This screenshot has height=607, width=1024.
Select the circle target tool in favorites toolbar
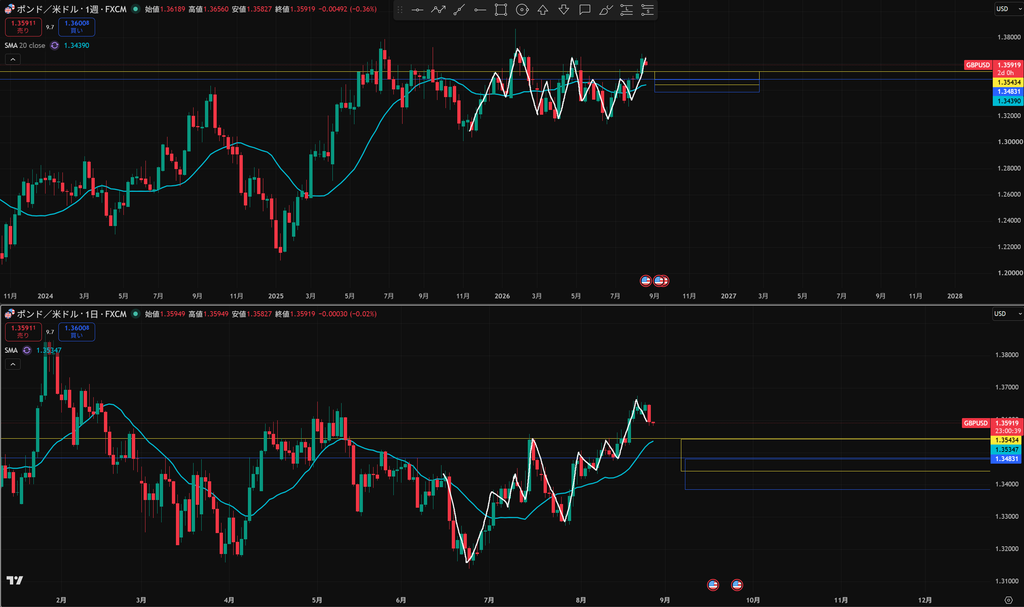(x=522, y=10)
